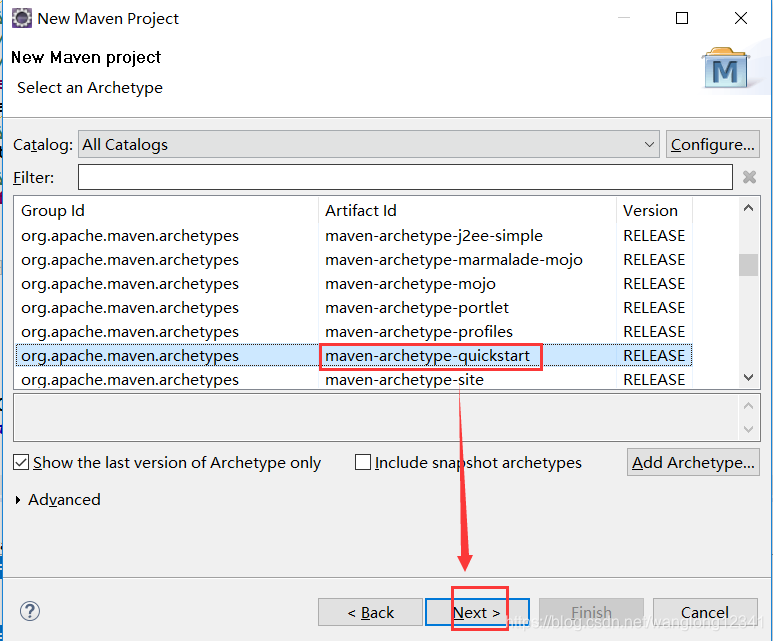773x641 pixels.
Task: Select the maven-archetype-quickstart row
Action: pos(353,356)
